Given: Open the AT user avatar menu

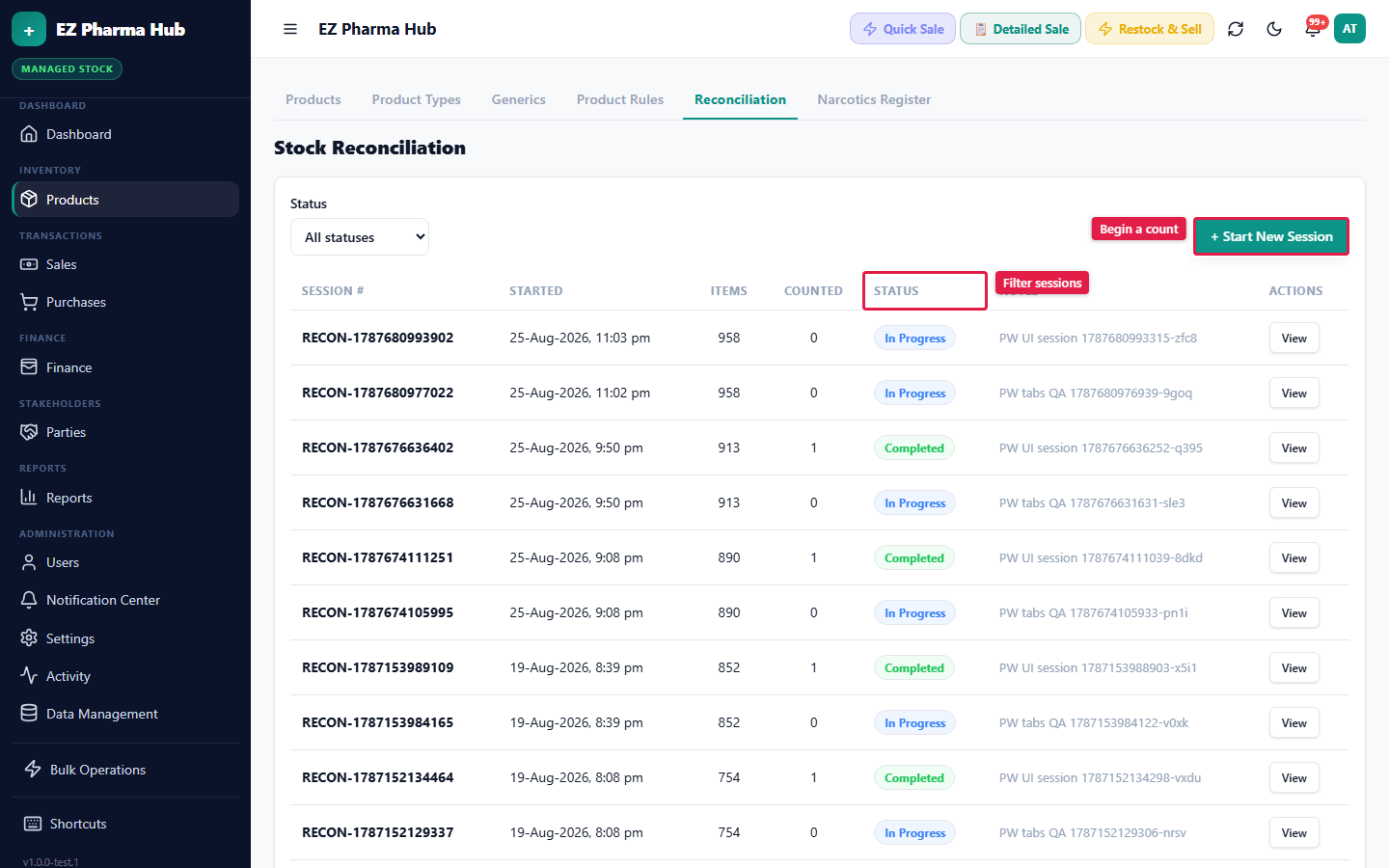Looking at the screenshot, I should tap(1349, 29).
